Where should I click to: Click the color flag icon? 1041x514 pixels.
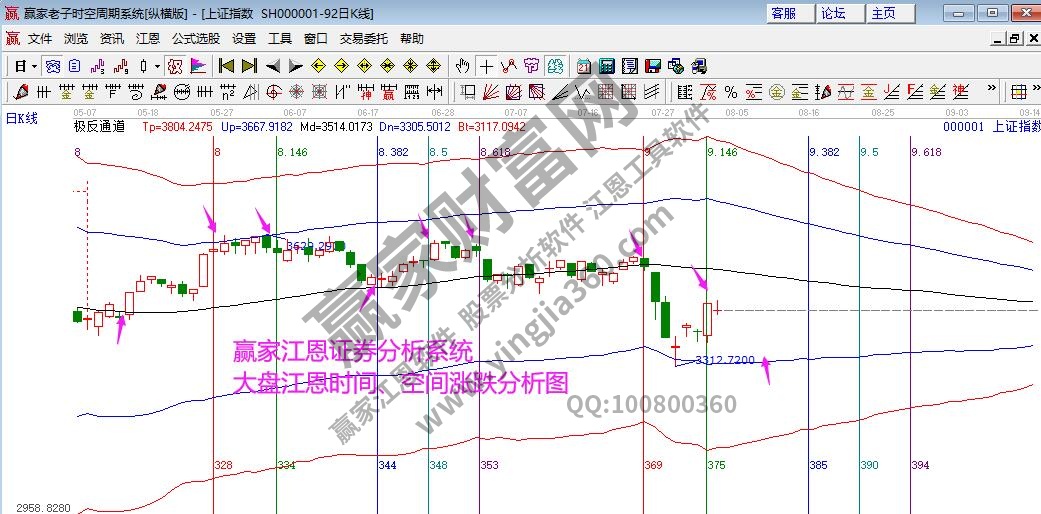point(198,66)
